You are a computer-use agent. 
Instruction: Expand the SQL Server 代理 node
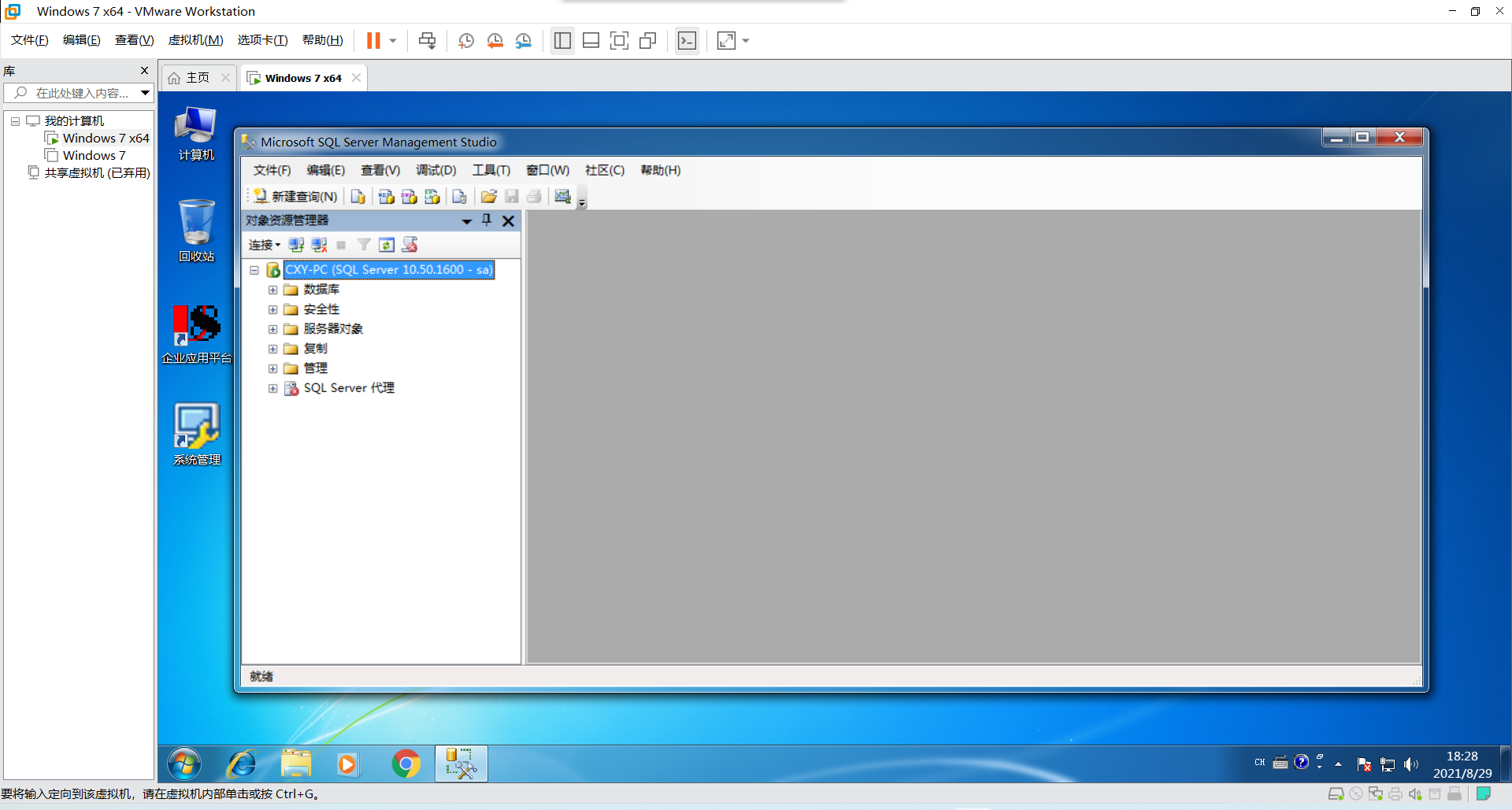272,388
